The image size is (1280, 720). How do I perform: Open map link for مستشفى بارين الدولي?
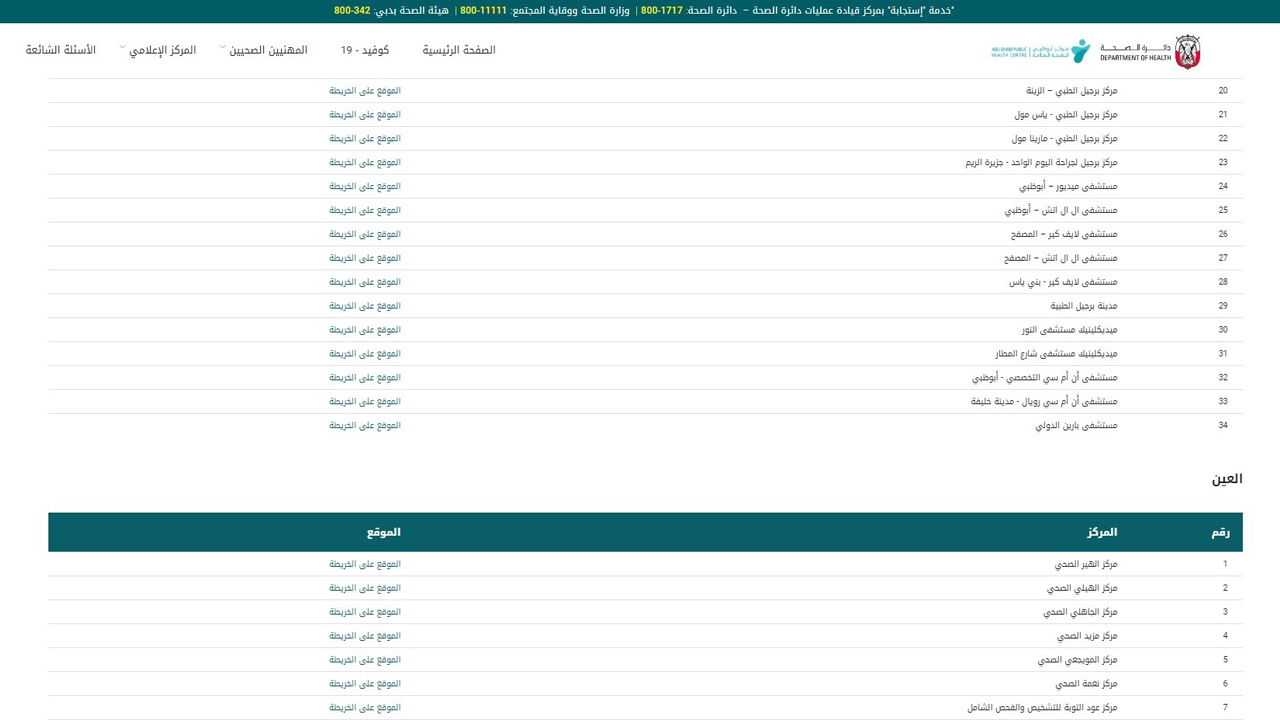[x=365, y=426]
